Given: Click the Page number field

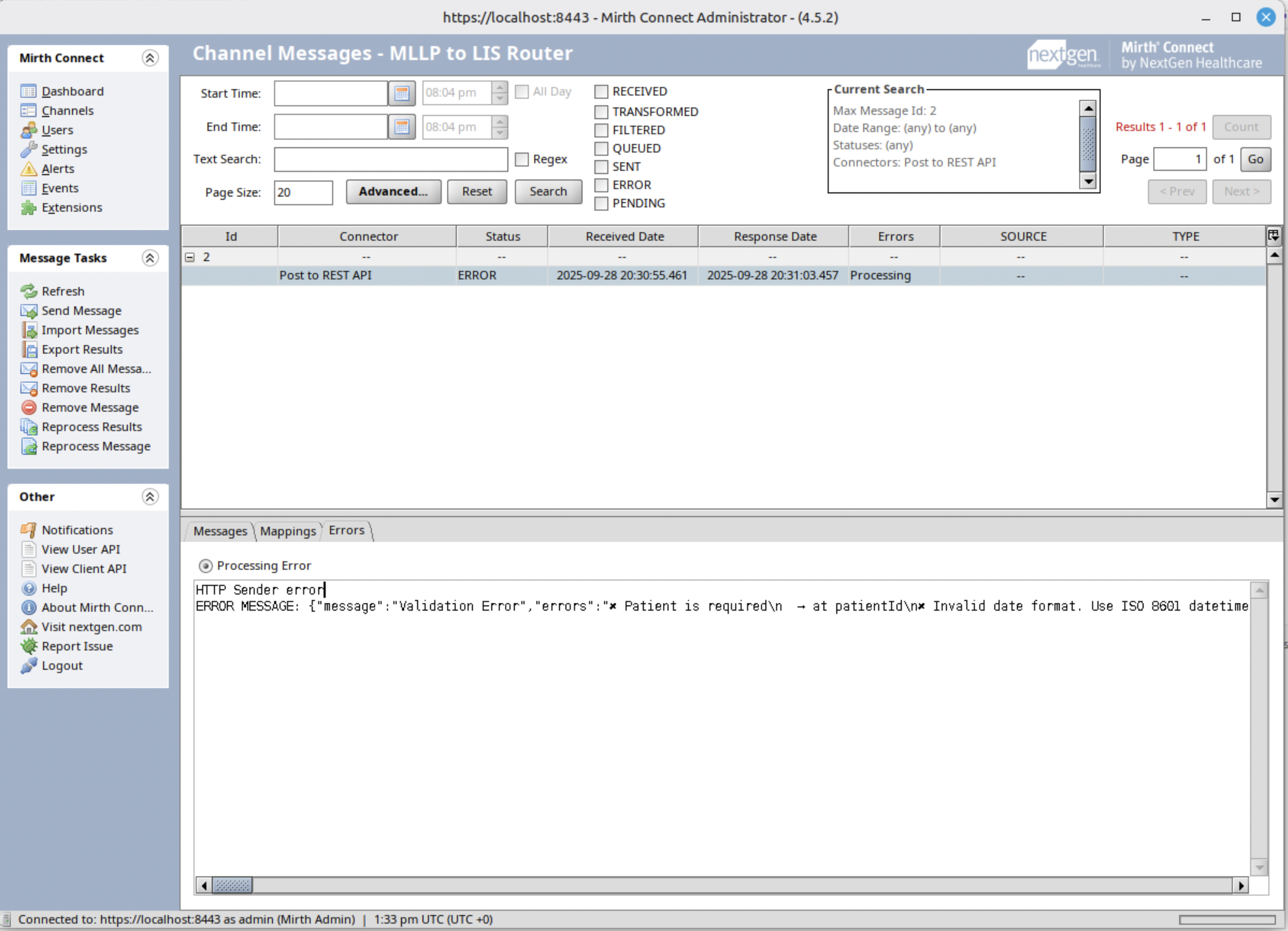Looking at the screenshot, I should pos(1180,159).
